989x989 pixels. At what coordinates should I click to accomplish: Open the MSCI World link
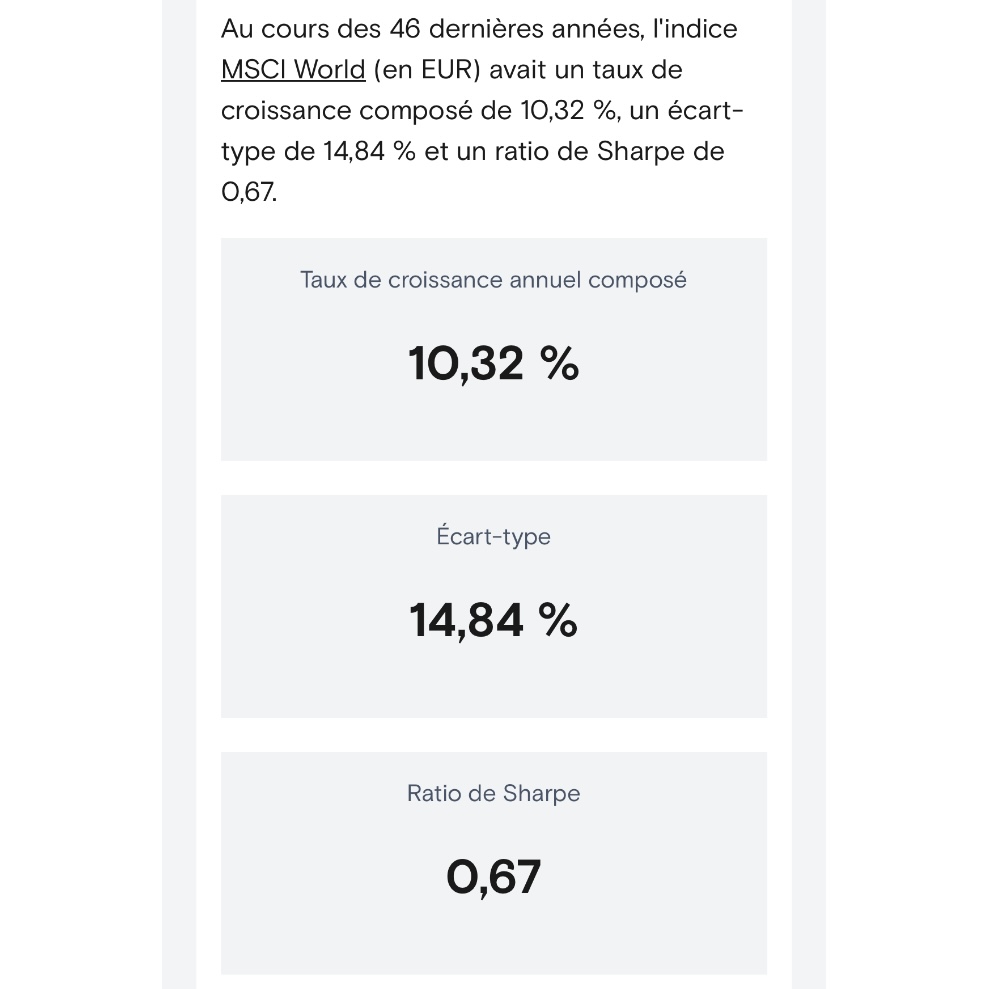[293, 69]
